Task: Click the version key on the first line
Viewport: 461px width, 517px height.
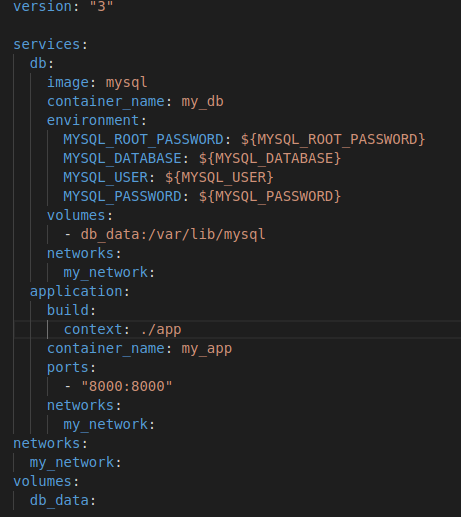Action: tap(42, 6)
